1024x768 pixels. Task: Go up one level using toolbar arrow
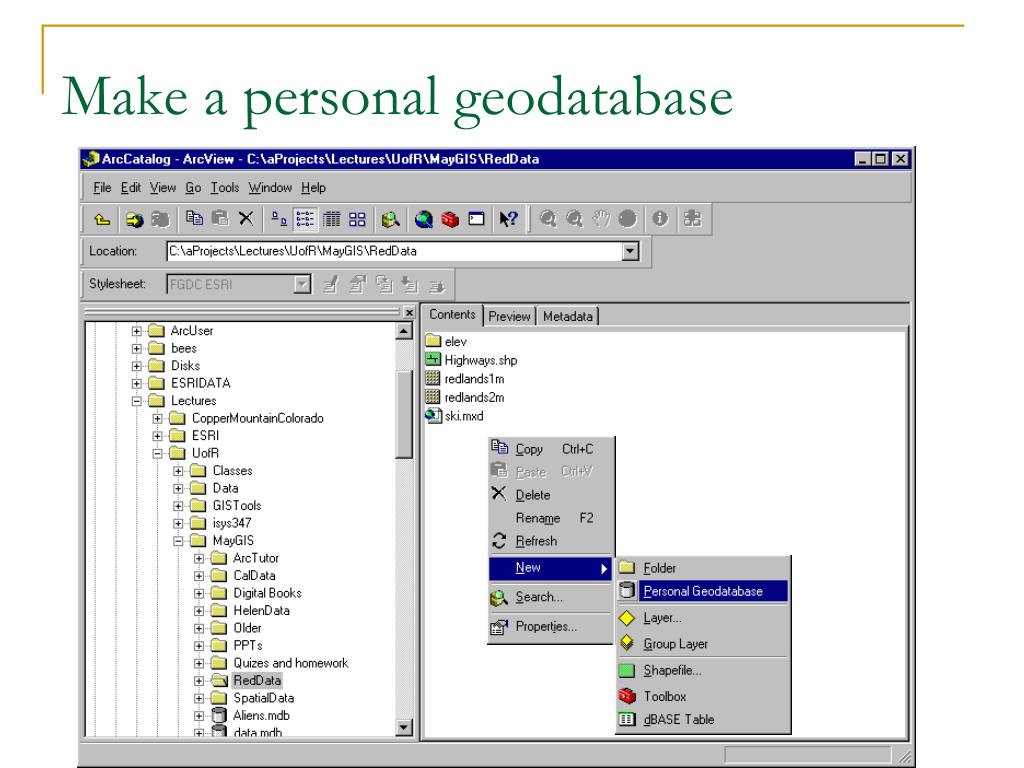tap(102, 219)
